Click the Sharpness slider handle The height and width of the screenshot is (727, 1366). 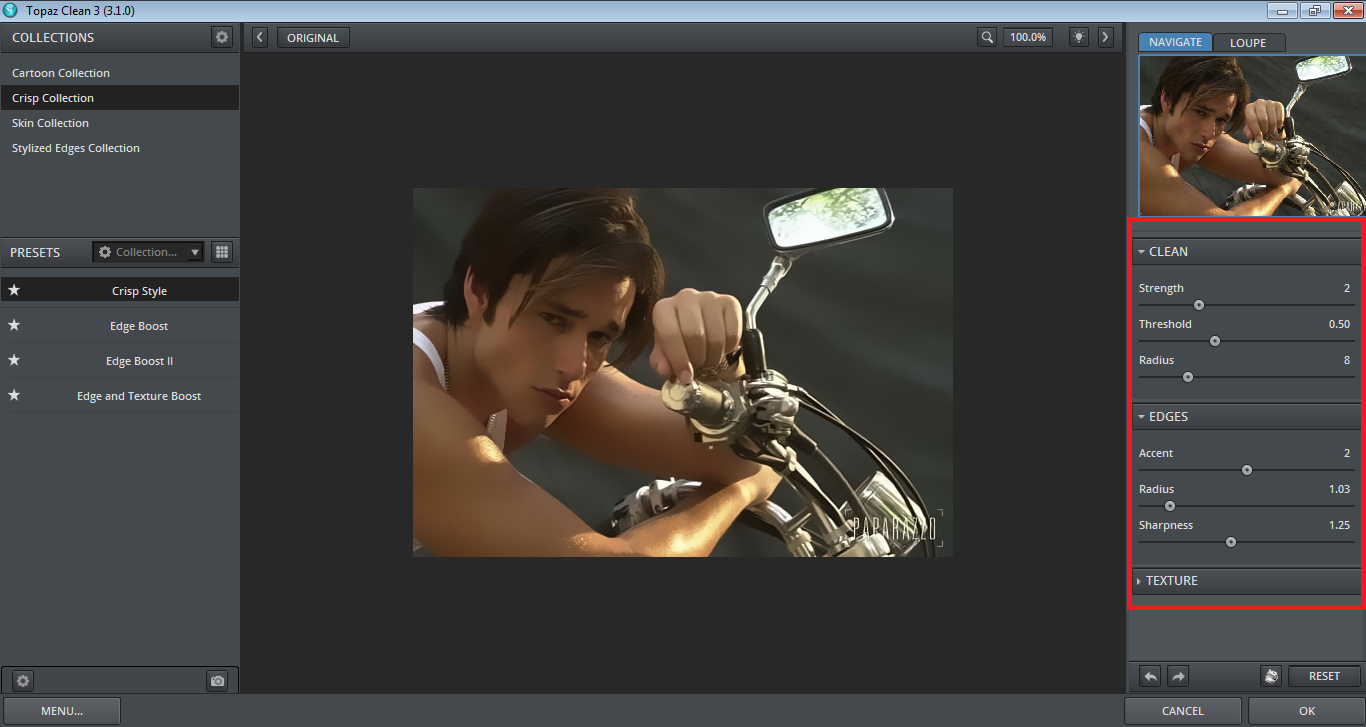coord(1231,542)
